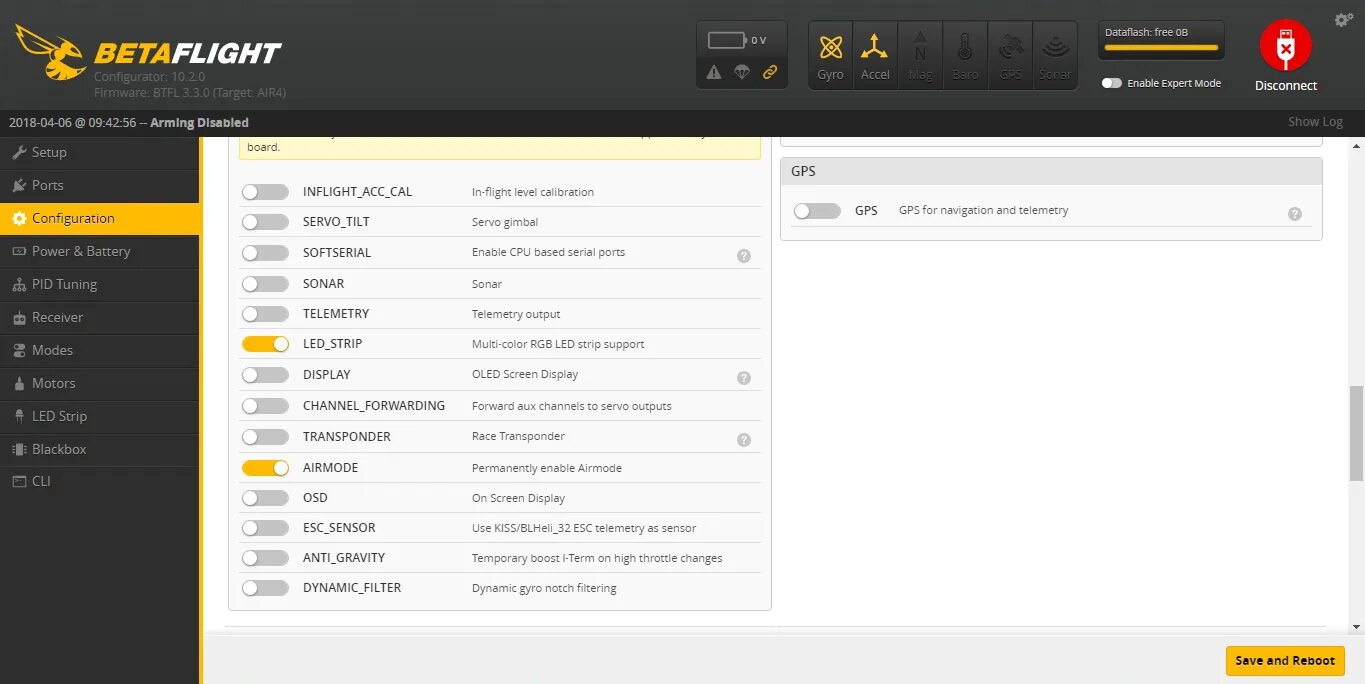This screenshot has width=1365, height=684.
Task: Click the battery voltage indicator icon
Action: (727, 40)
